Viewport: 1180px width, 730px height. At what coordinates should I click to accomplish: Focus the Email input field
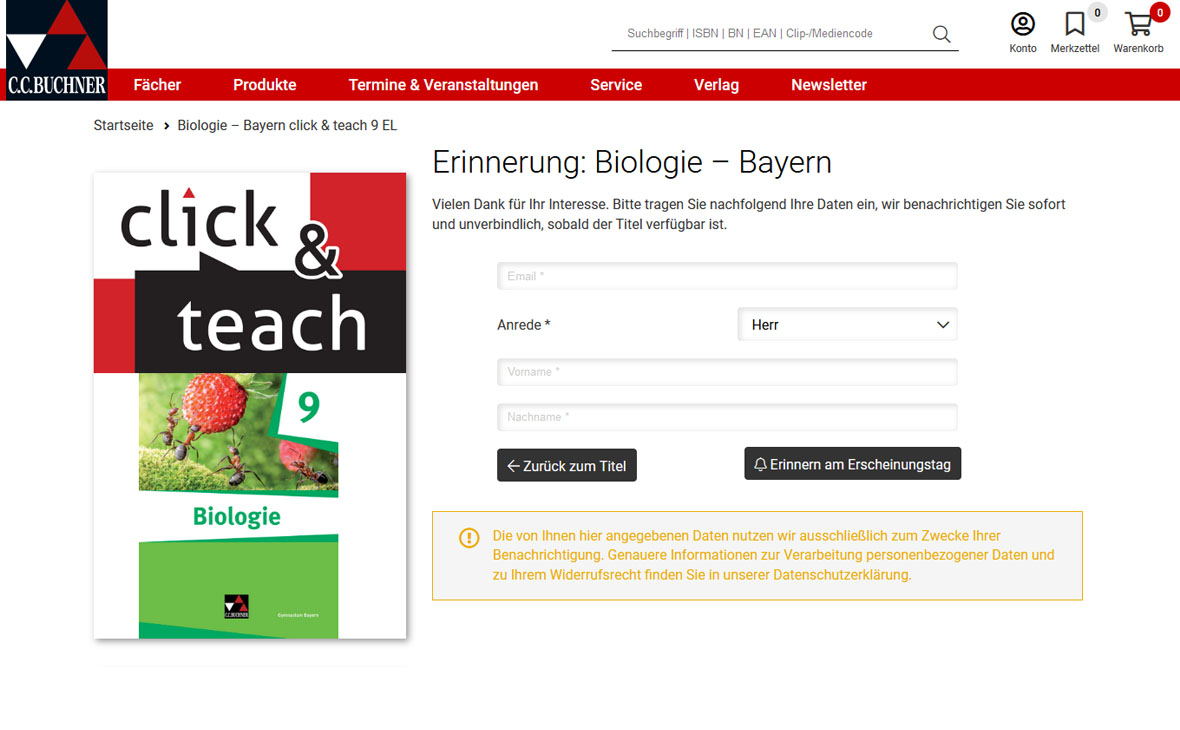click(x=727, y=276)
